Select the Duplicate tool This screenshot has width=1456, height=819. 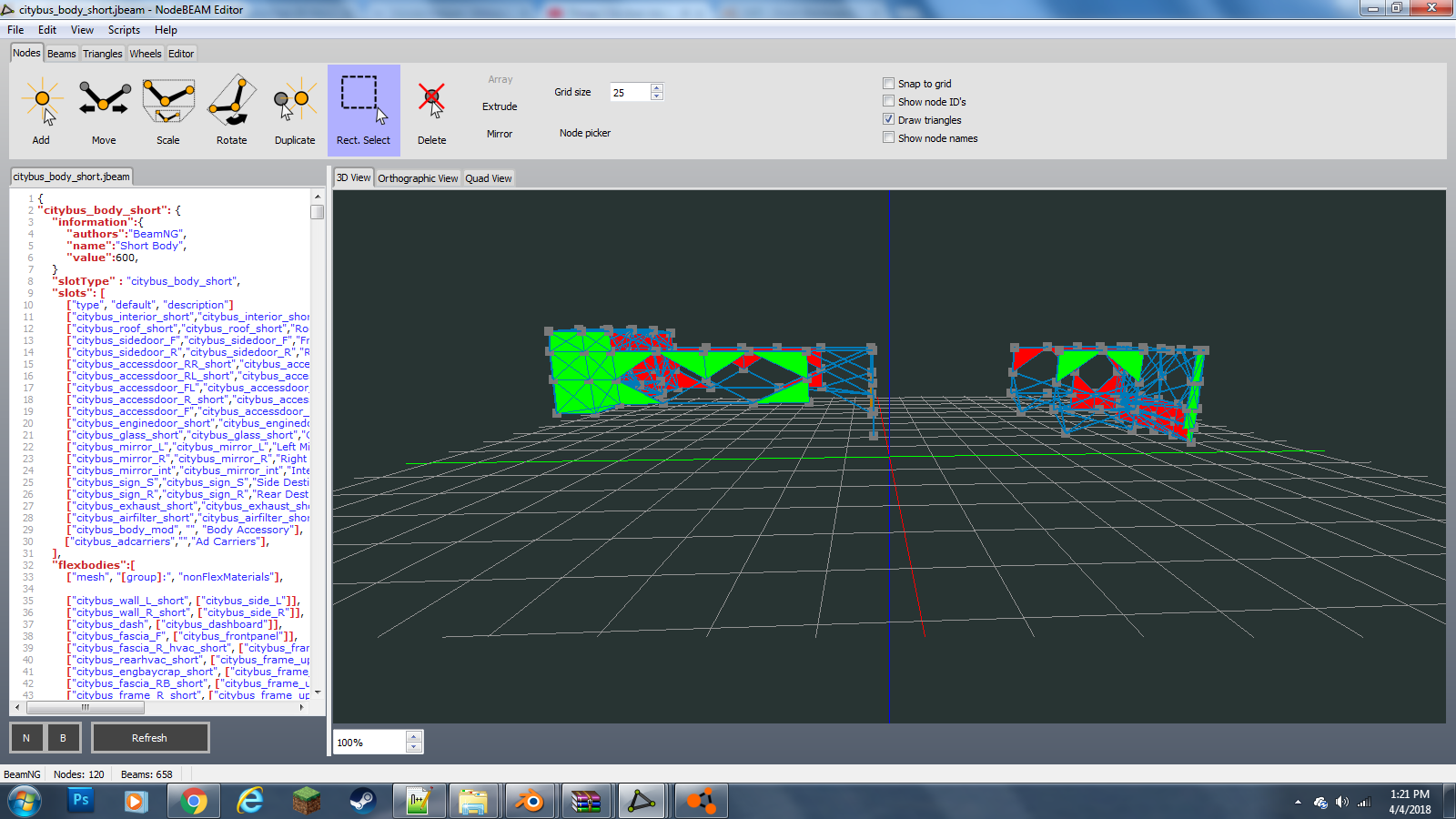295,110
